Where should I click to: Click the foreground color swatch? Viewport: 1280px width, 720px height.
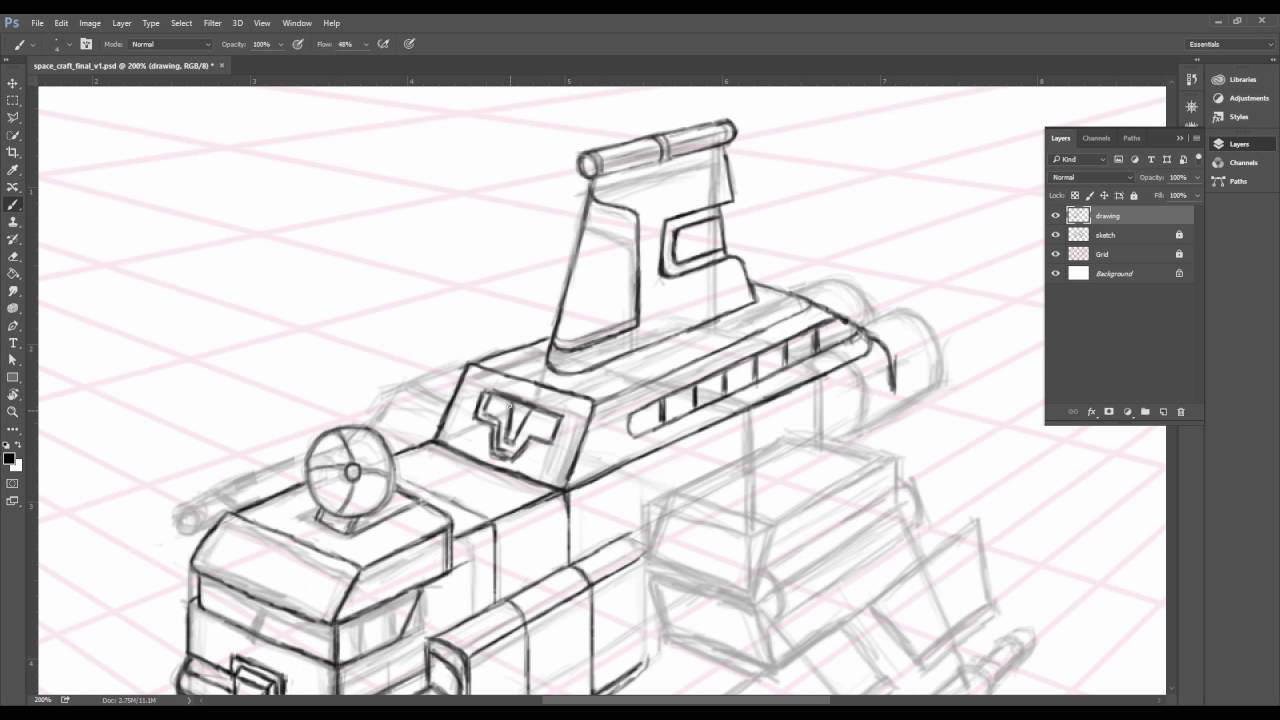click(x=9, y=459)
